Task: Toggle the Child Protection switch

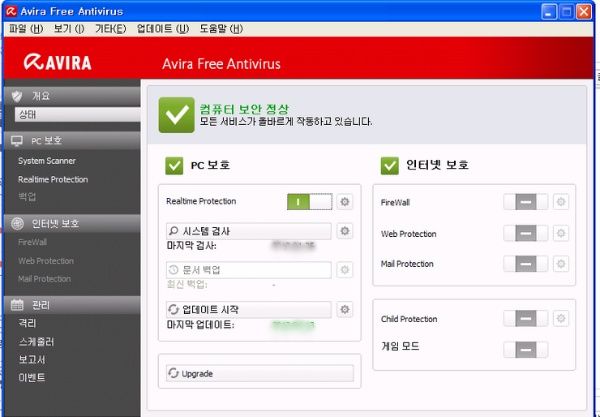Action: pos(525,318)
